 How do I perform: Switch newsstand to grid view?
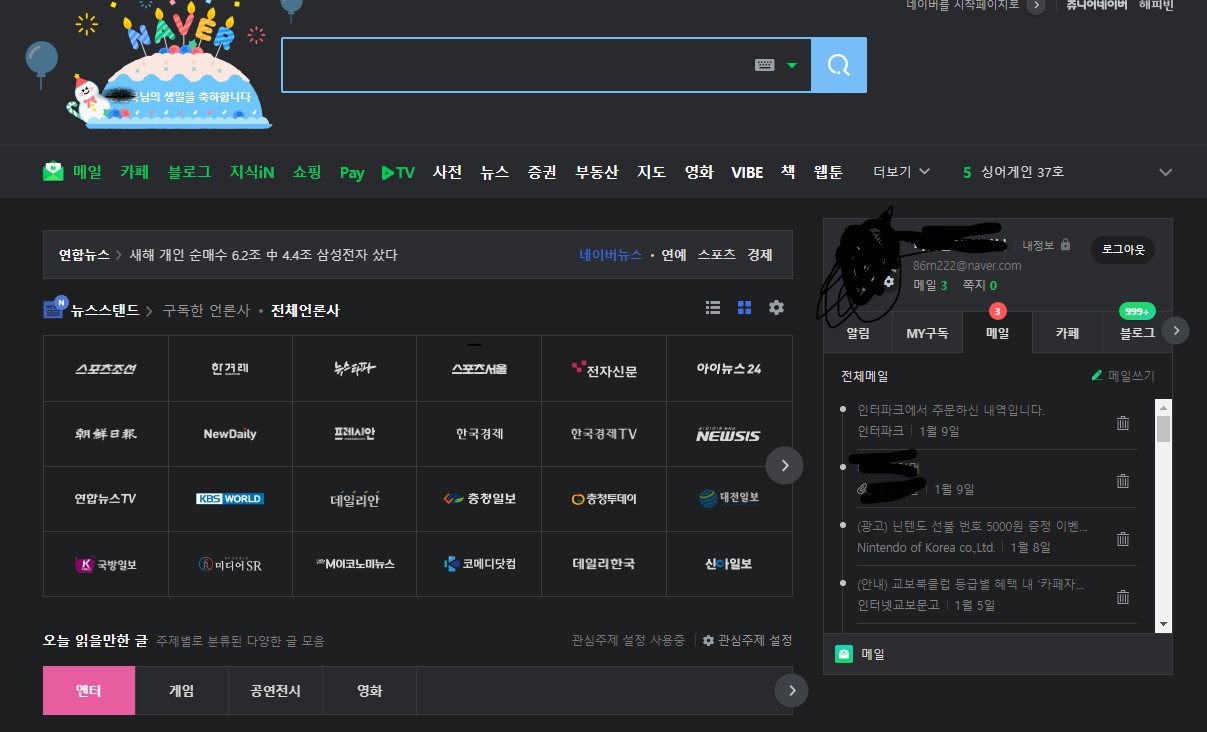(x=744, y=308)
